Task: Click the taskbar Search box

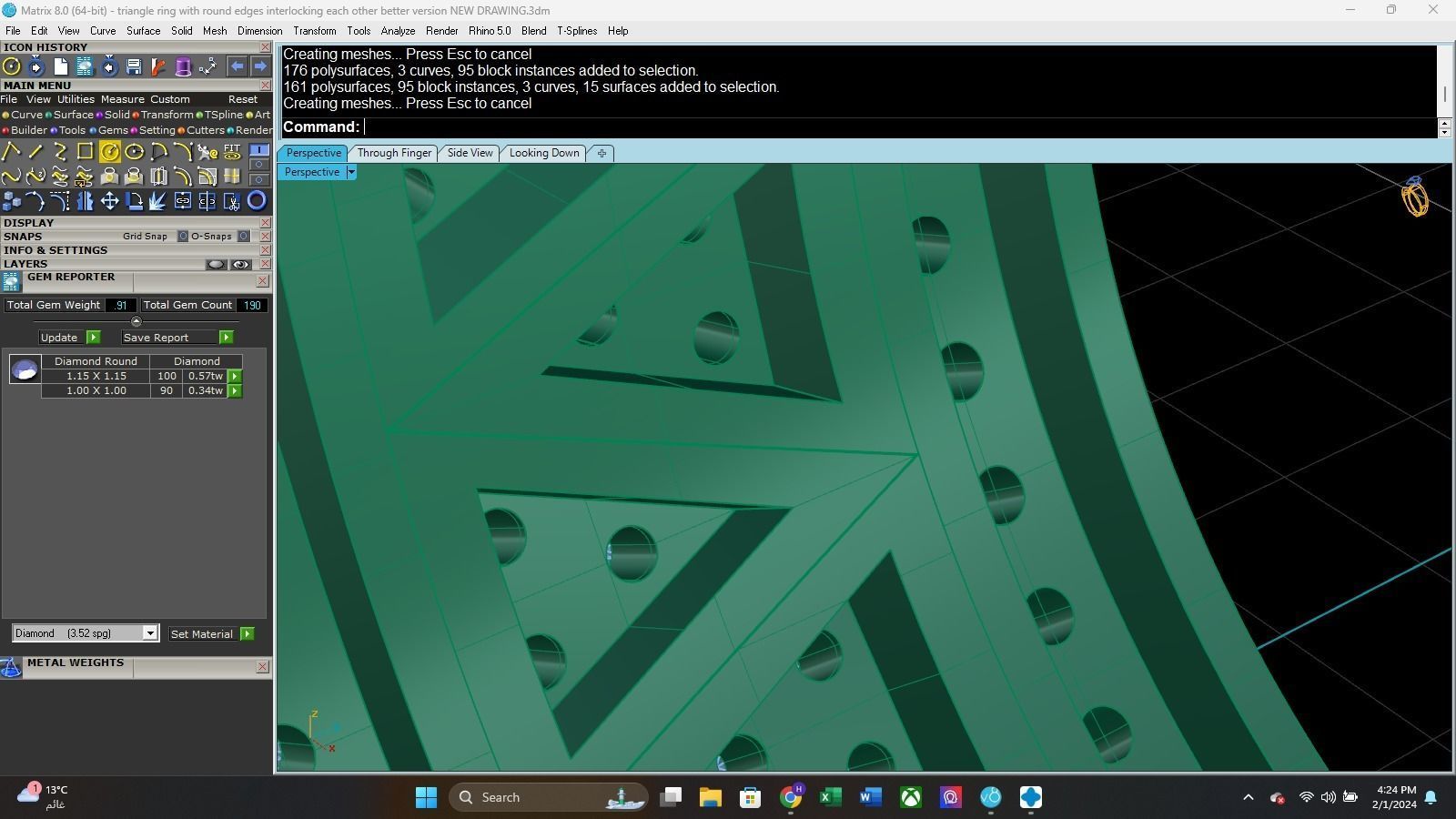Action: tap(548, 797)
